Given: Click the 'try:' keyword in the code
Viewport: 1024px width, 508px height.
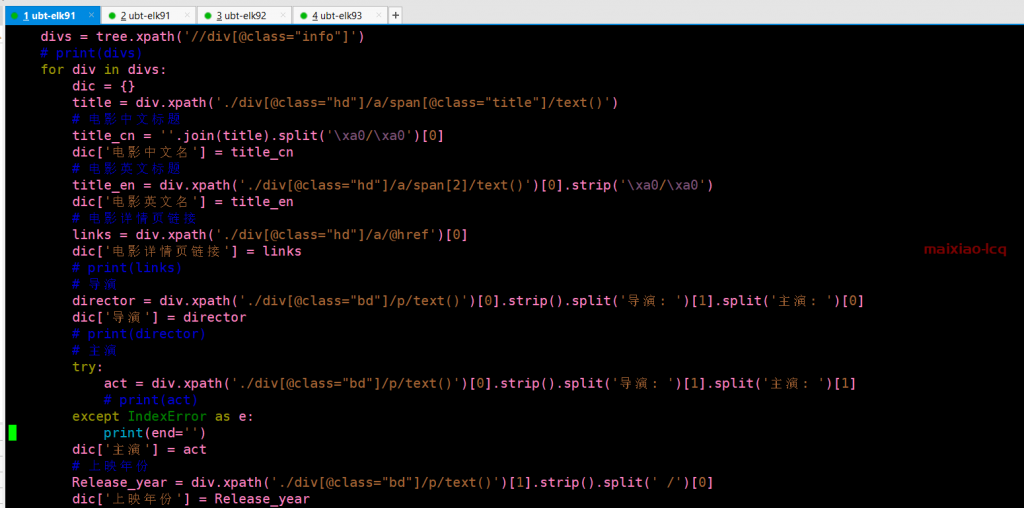Looking at the screenshot, I should [87, 367].
